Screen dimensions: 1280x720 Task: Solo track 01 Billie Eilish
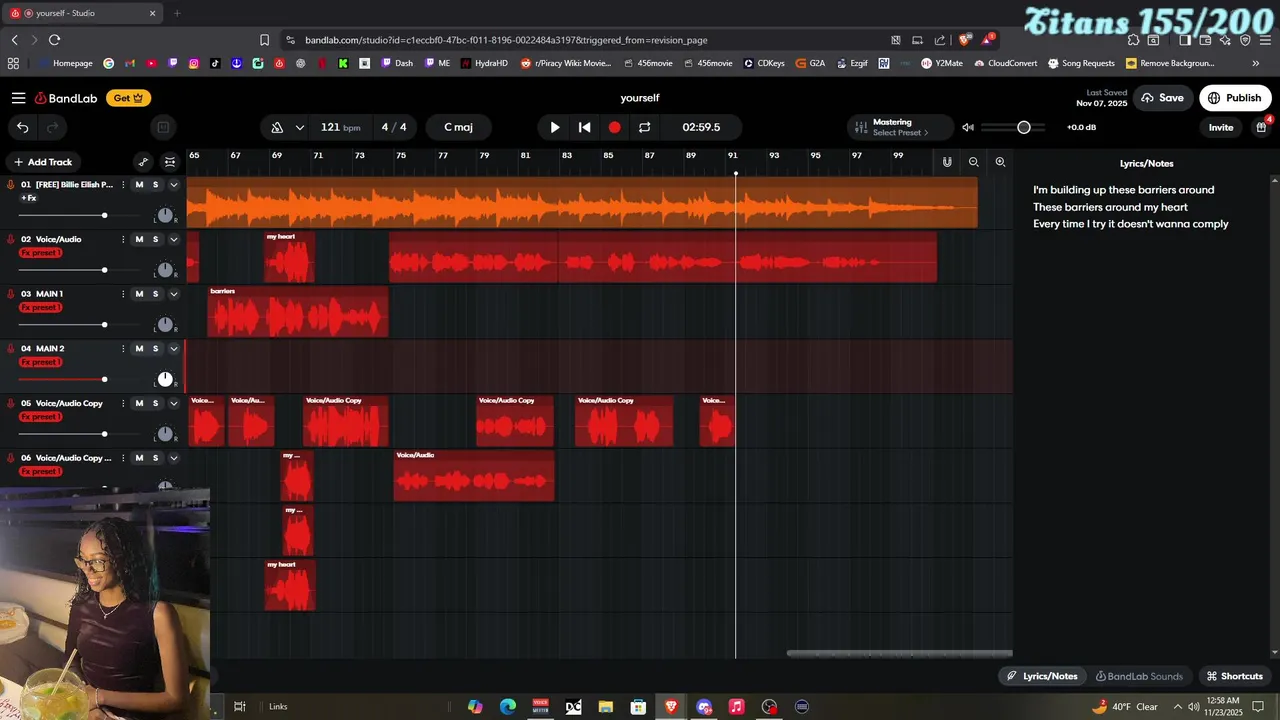155,185
